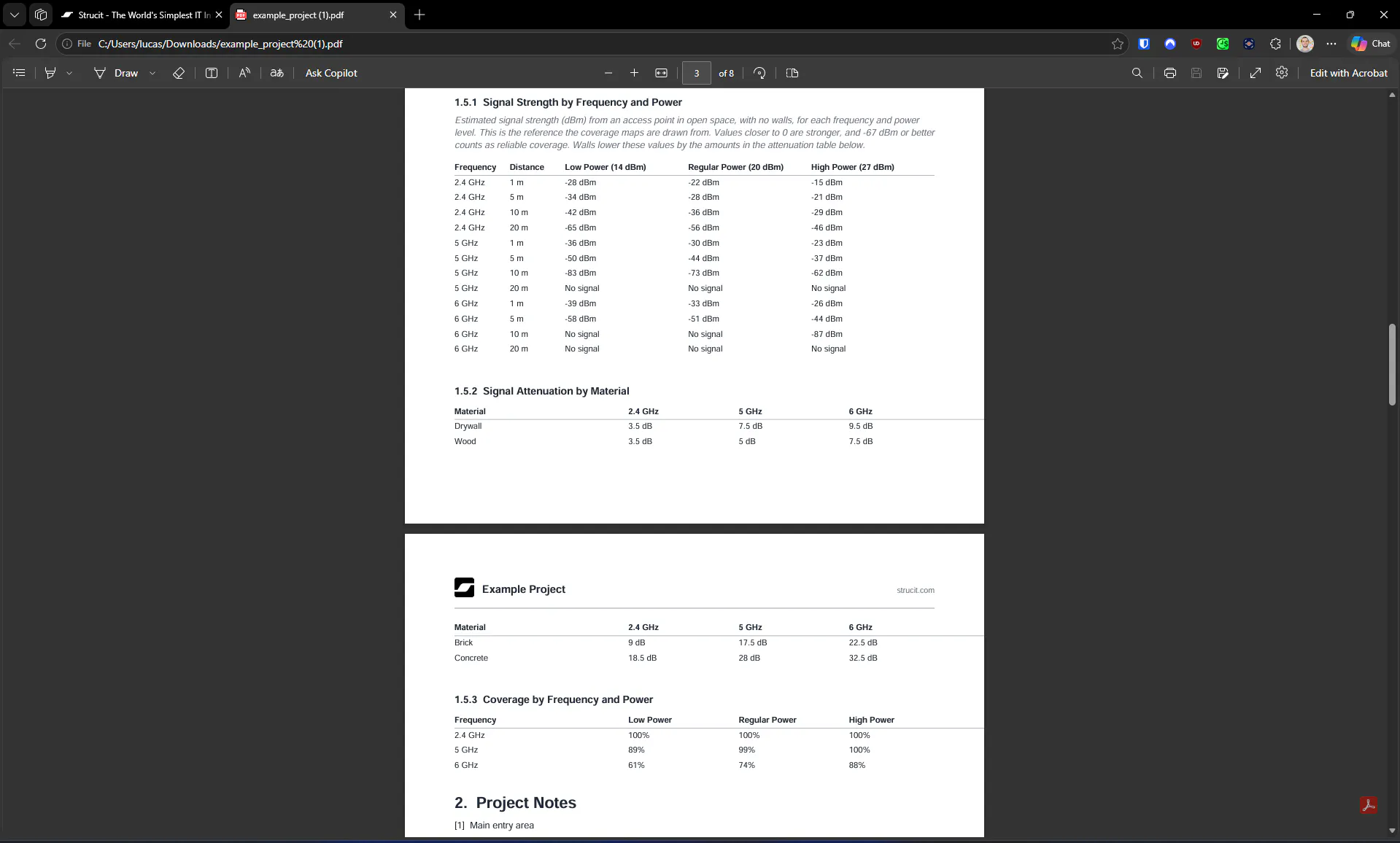The image size is (1400, 843).
Task: Click Ask Copilot button
Action: click(x=331, y=73)
